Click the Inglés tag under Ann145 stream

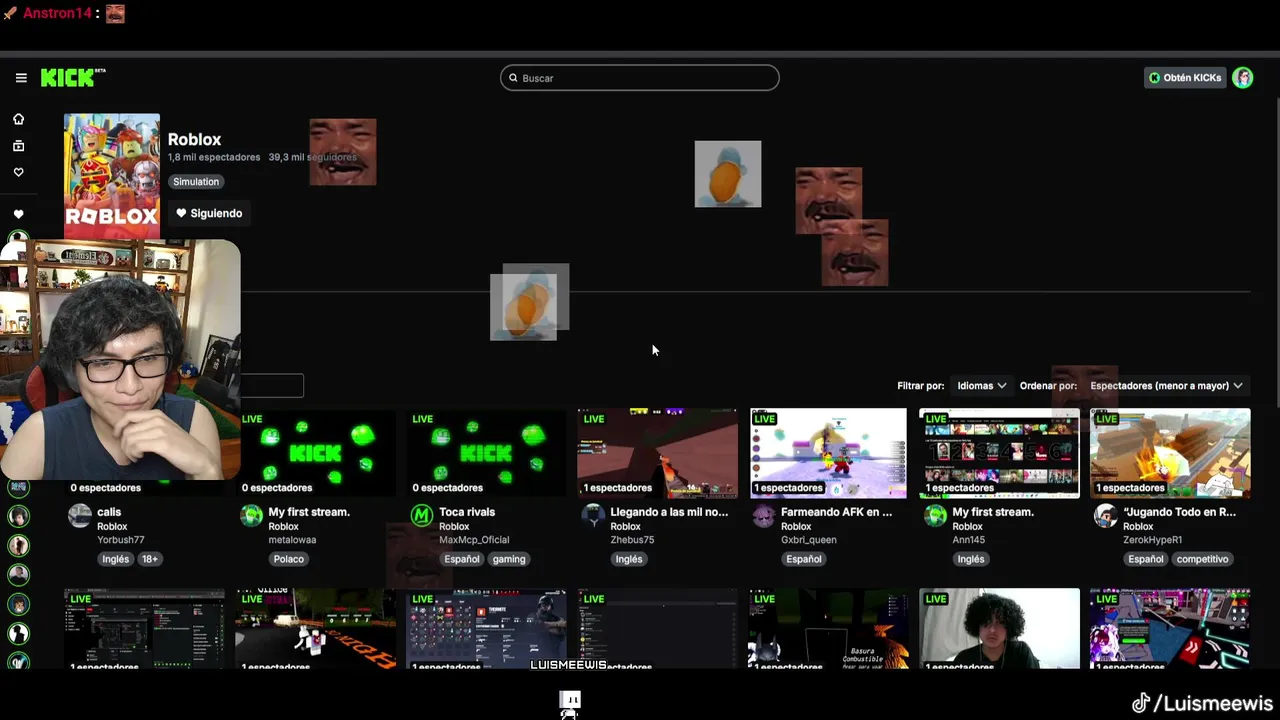click(971, 559)
